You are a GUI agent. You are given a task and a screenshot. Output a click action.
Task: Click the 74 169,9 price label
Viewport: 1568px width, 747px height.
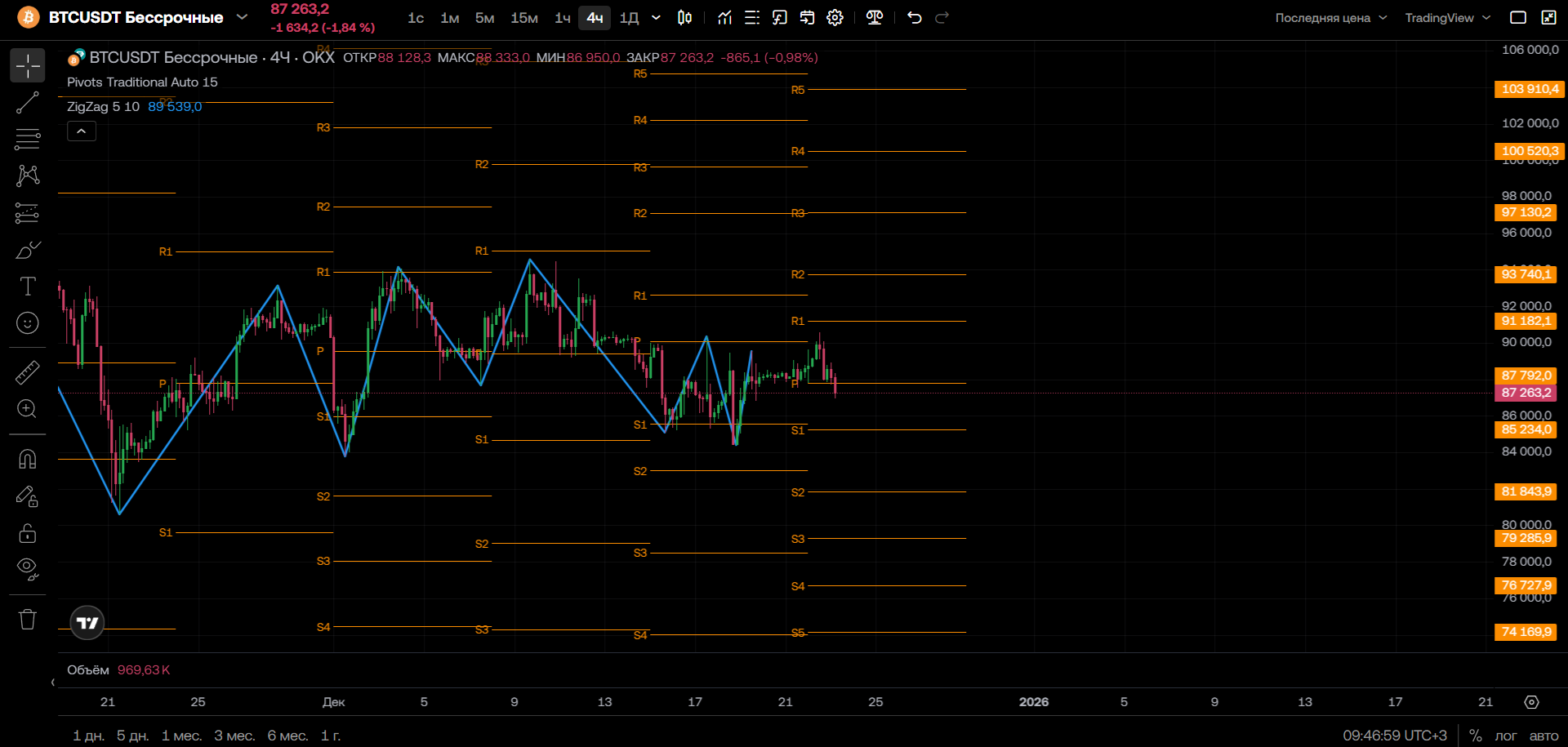[x=1526, y=632]
